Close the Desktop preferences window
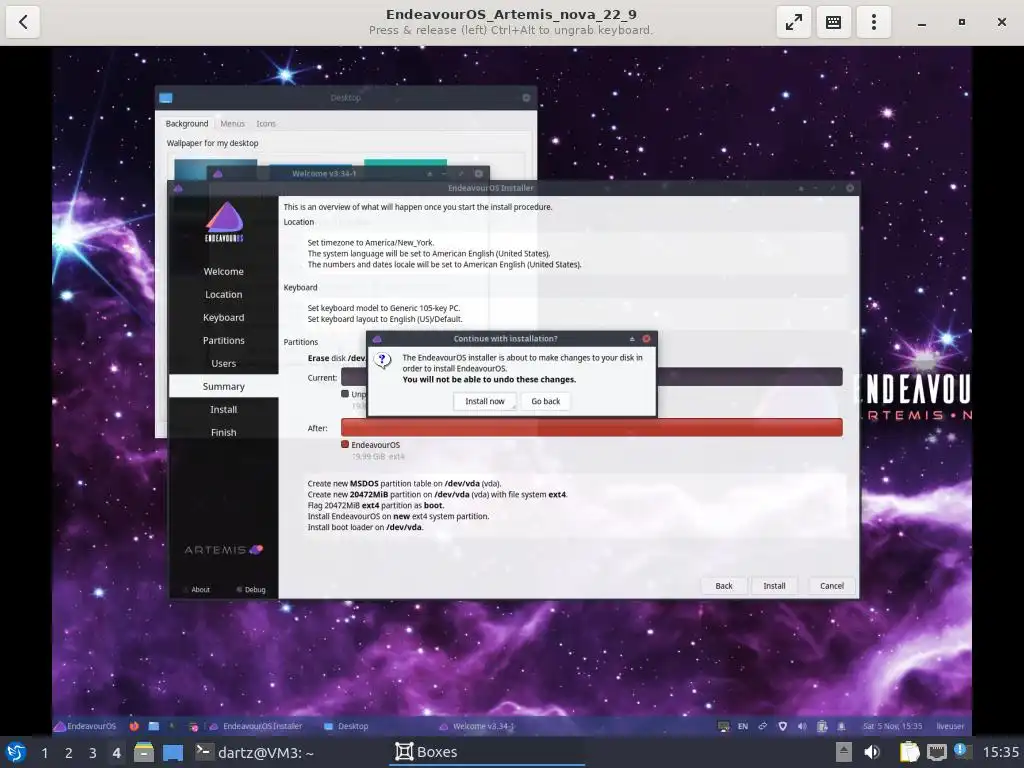This screenshot has height=768, width=1024. tap(526, 97)
